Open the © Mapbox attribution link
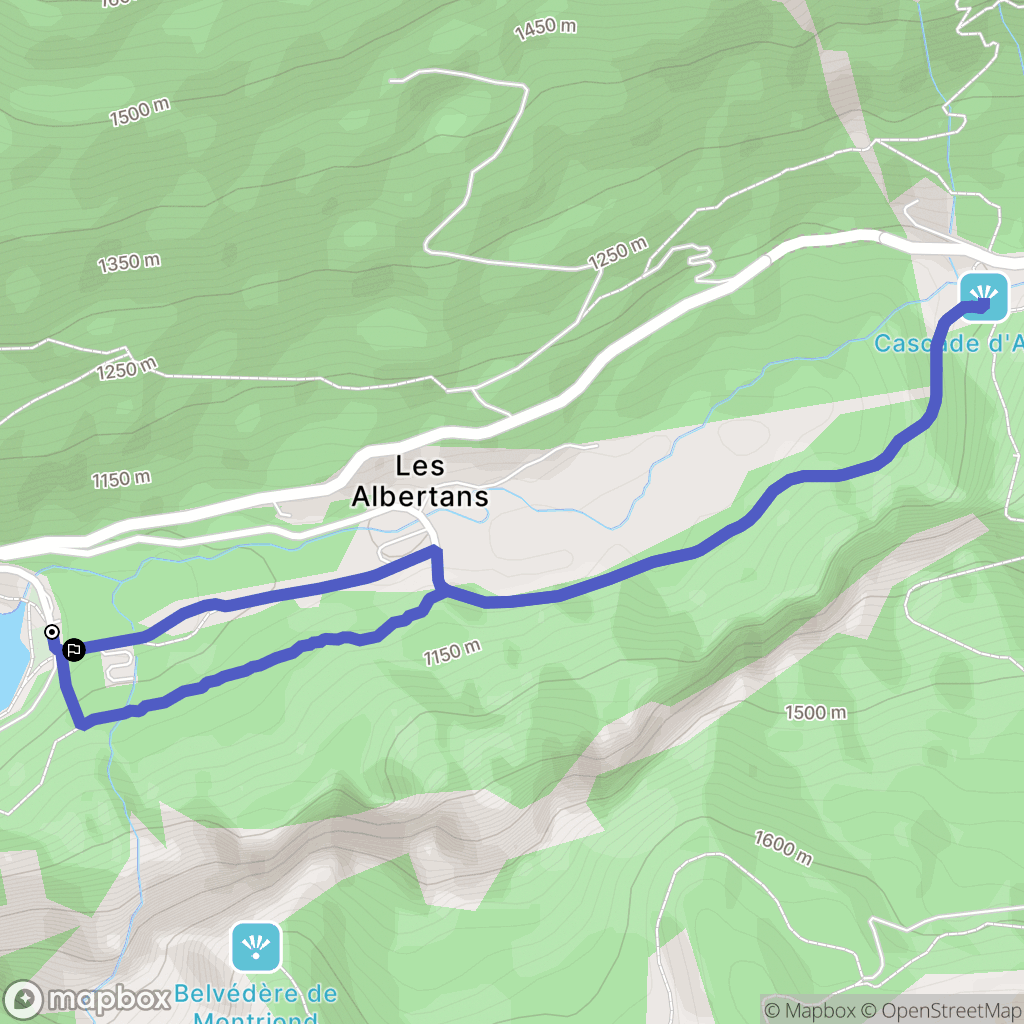The height and width of the screenshot is (1024, 1024). tap(808, 1010)
